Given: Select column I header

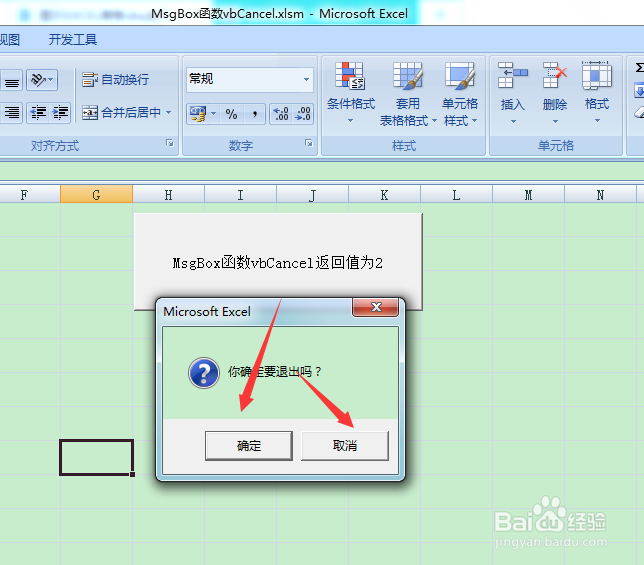Looking at the screenshot, I should [x=240, y=194].
